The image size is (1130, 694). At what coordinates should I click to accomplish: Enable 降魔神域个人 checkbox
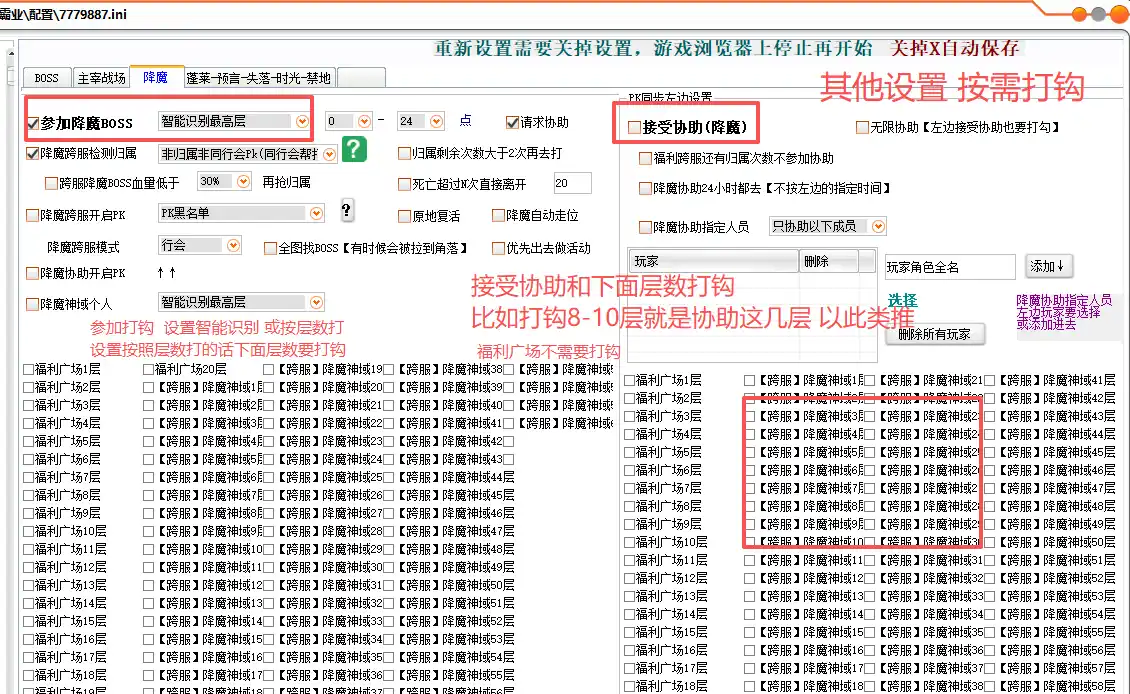coord(32,304)
